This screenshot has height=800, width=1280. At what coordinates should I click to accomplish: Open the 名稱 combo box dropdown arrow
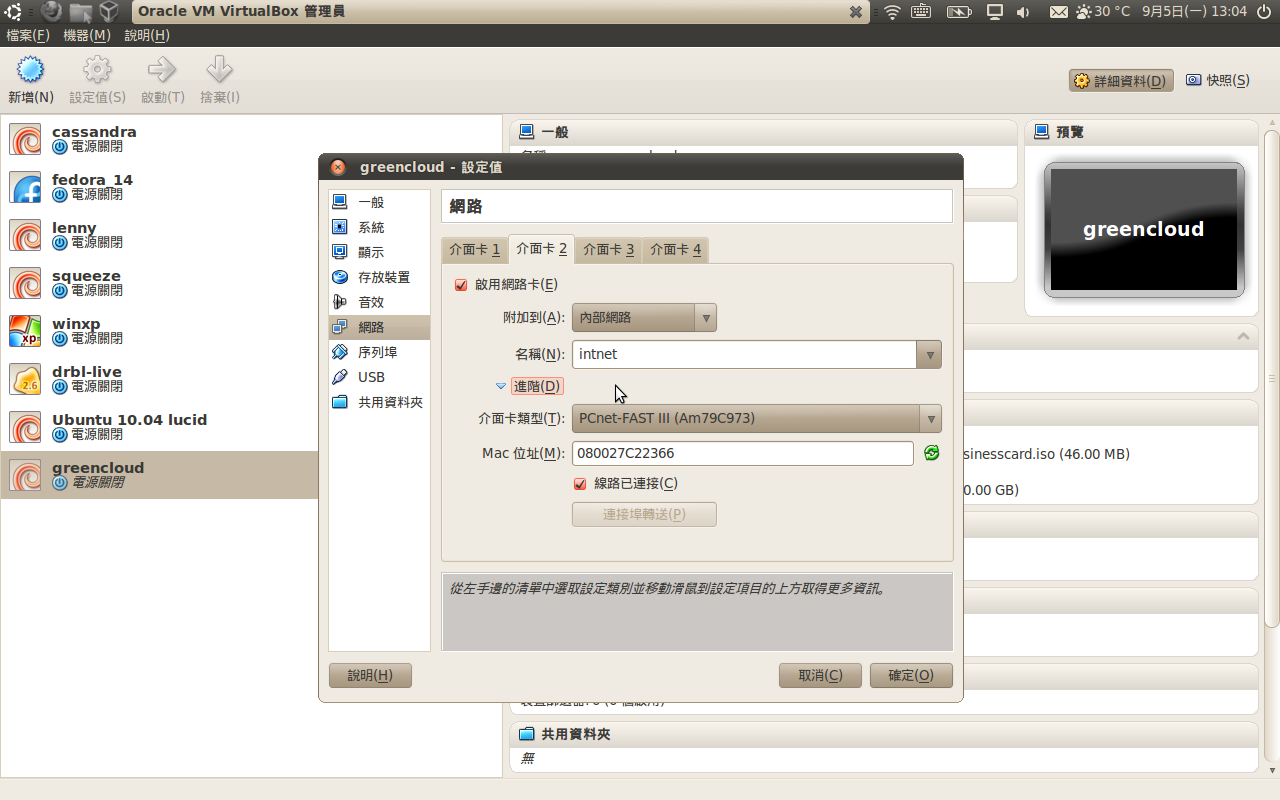click(929, 354)
